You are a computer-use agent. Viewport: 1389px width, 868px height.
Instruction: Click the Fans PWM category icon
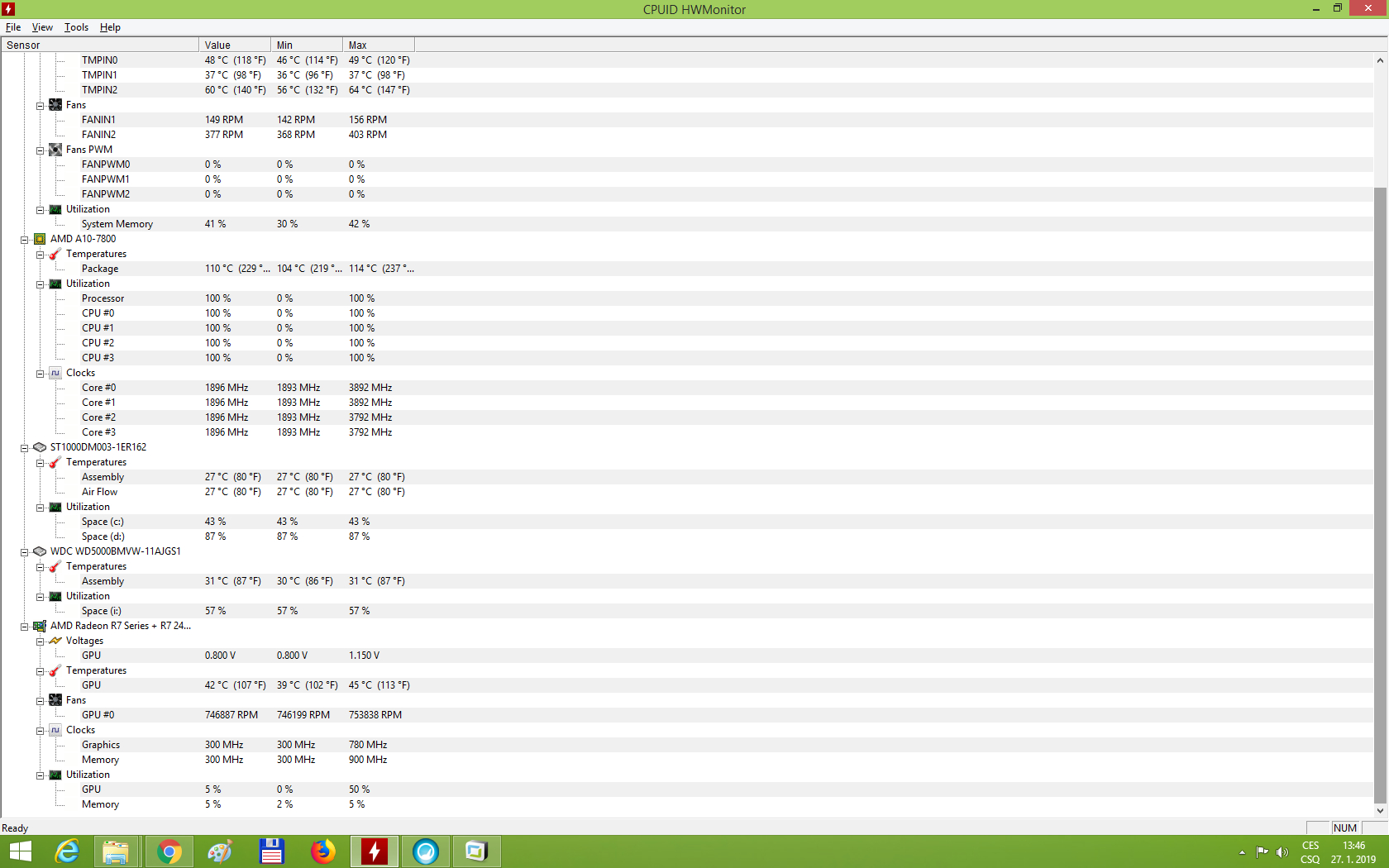(x=55, y=150)
